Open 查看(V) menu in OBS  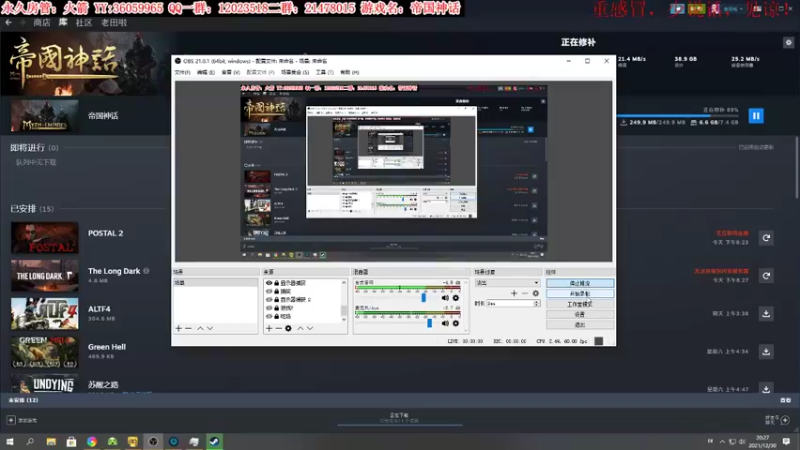pos(230,72)
